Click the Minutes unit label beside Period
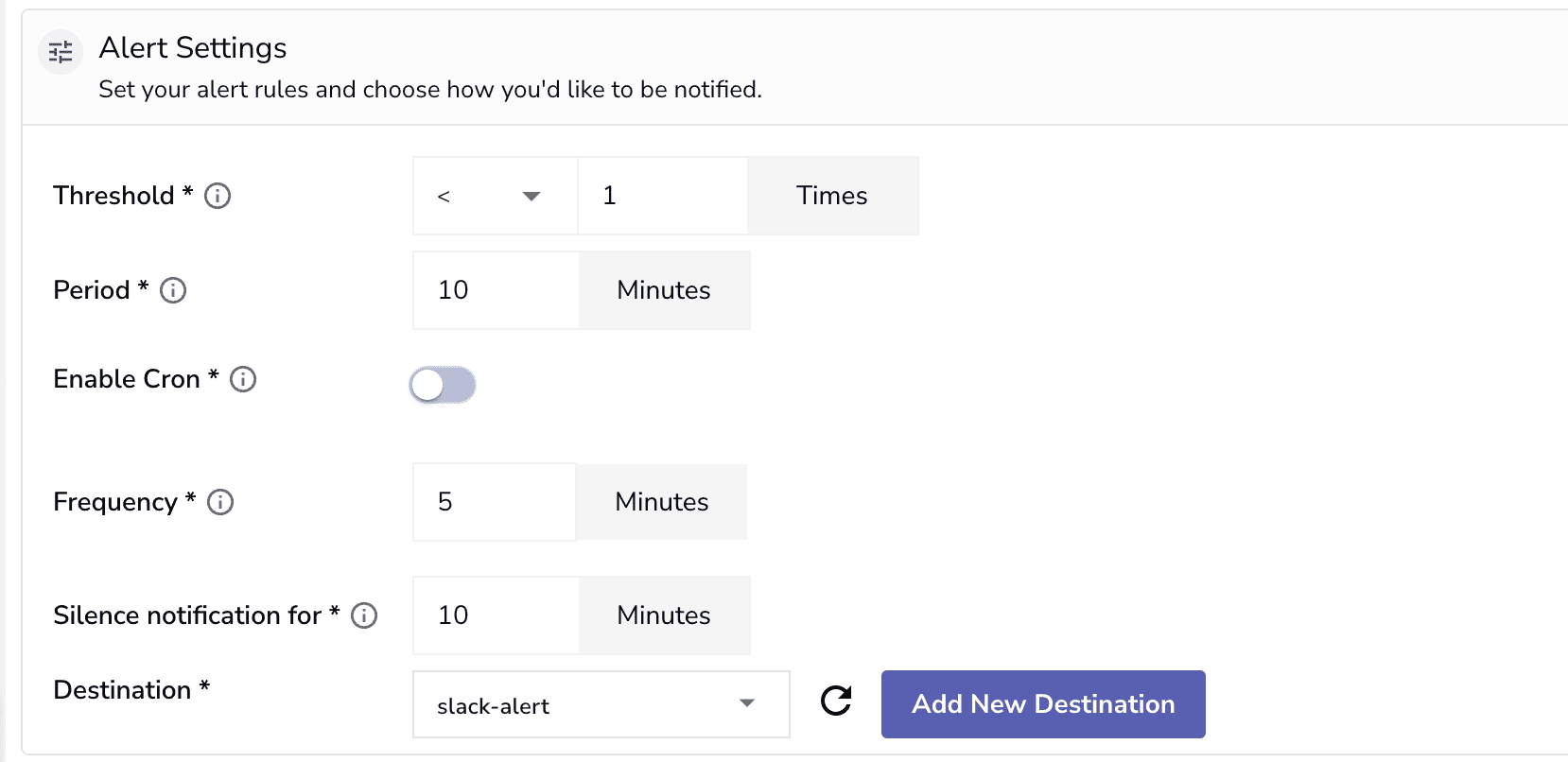Screen dimensions: 1568x762 tap(664, 290)
